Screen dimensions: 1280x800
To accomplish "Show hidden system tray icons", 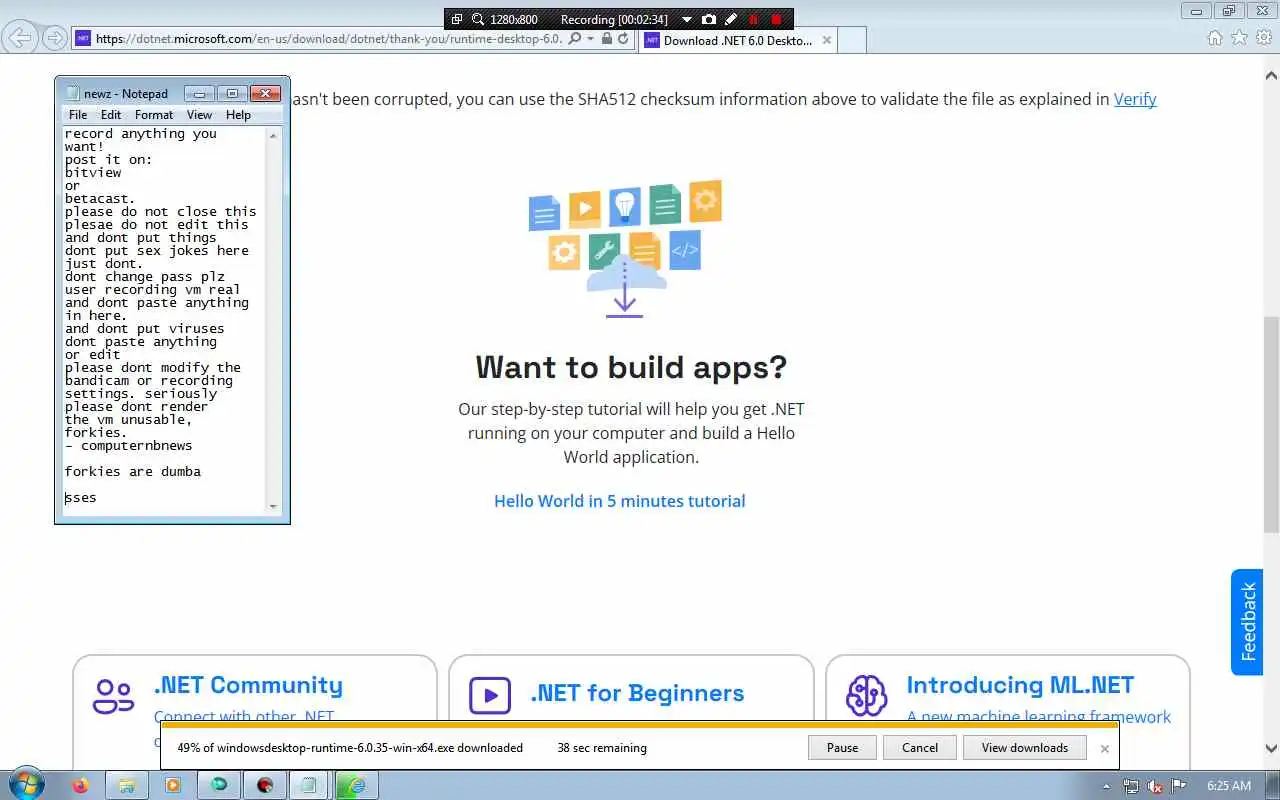I will click(x=1106, y=786).
